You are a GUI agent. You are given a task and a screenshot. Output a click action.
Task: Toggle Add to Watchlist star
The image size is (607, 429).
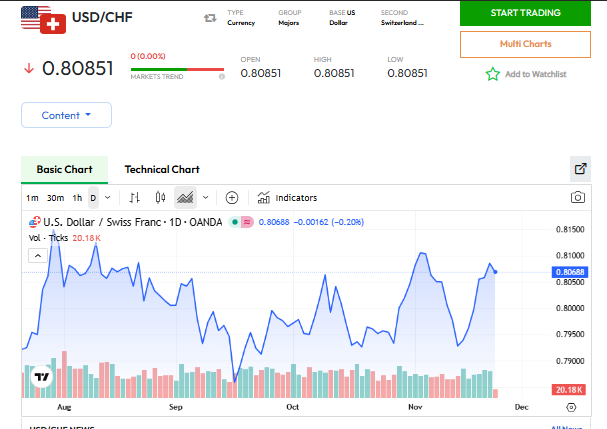pyautogui.click(x=492, y=74)
